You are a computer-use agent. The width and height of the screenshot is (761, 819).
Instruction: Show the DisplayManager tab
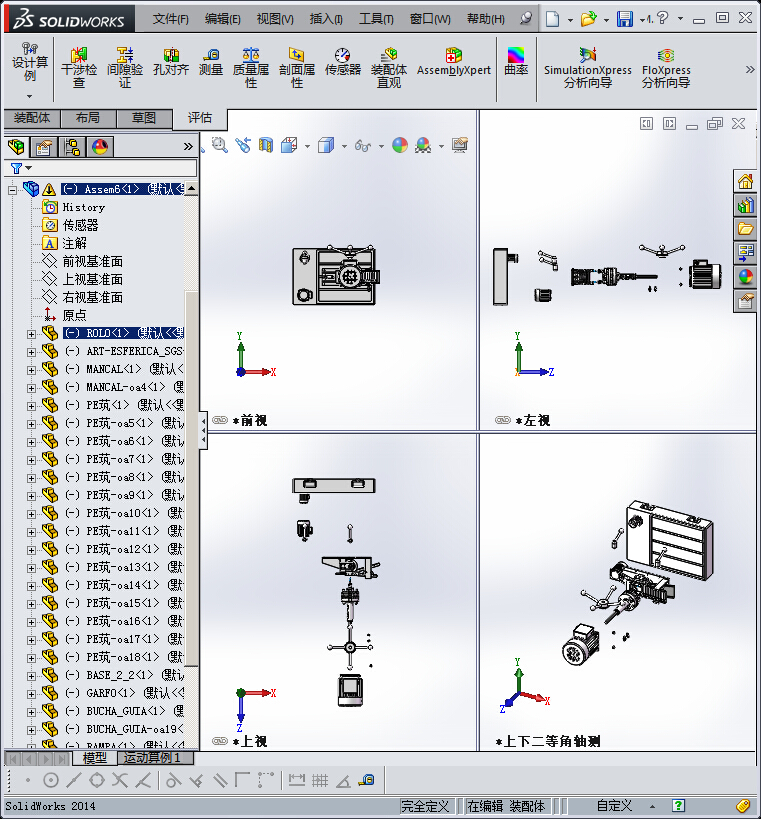coord(100,147)
